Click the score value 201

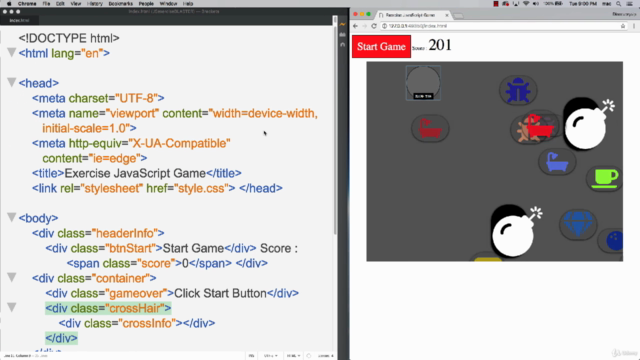coord(440,45)
